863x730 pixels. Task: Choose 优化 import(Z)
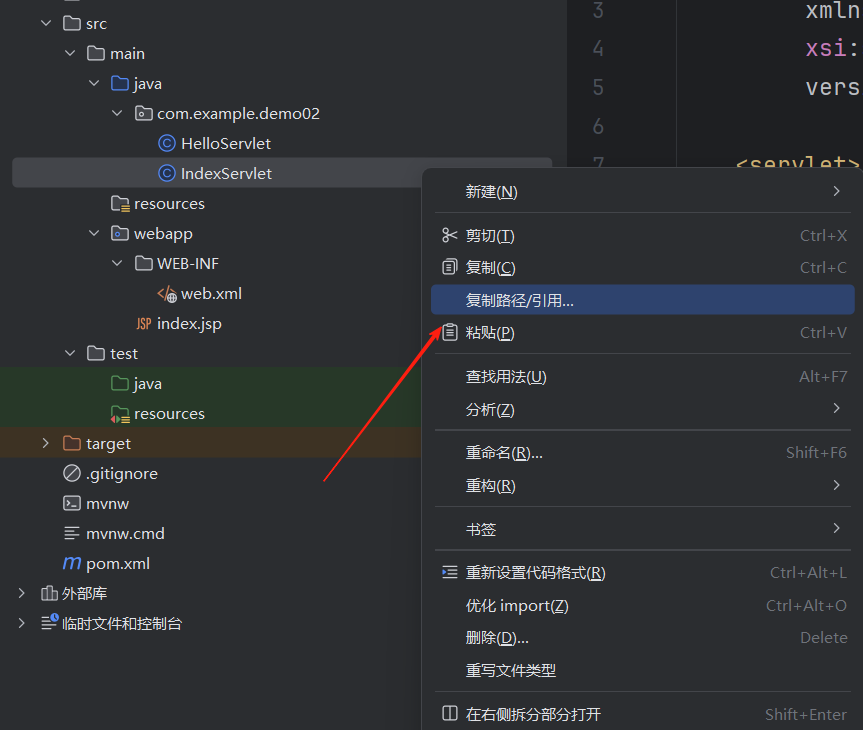coord(642,606)
